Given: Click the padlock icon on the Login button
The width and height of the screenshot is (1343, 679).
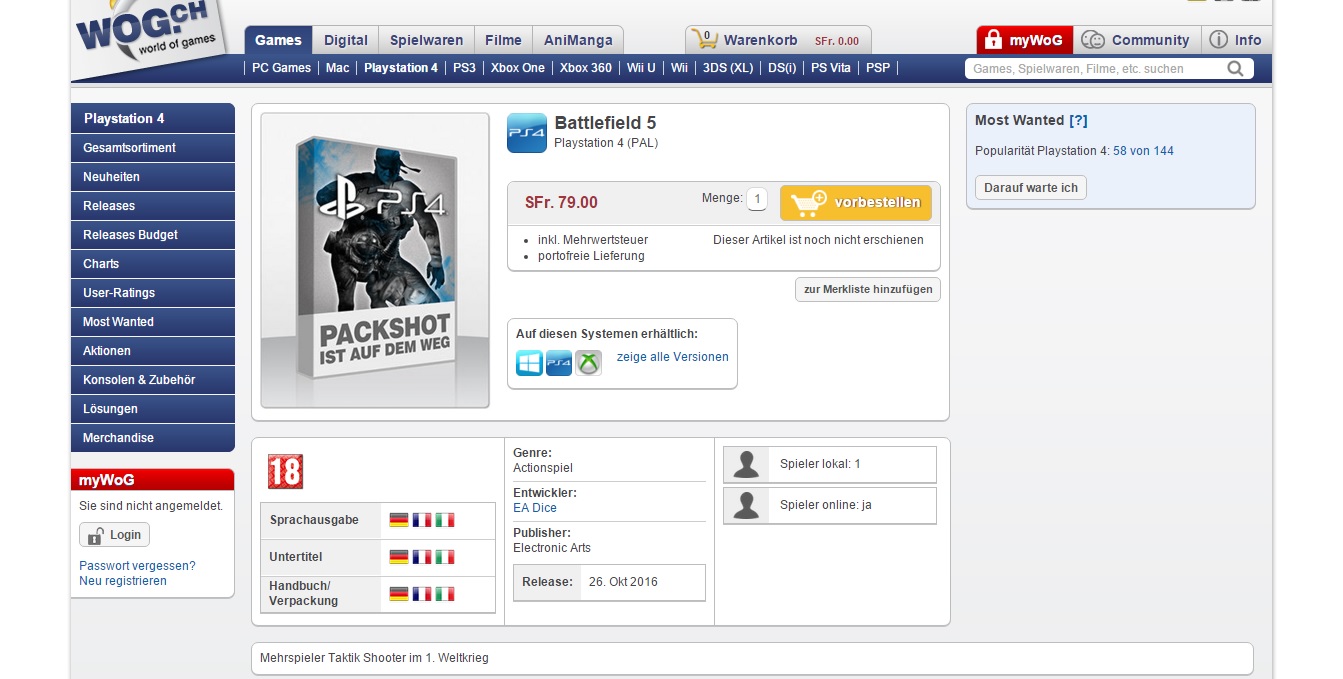Looking at the screenshot, I should pyautogui.click(x=96, y=535).
